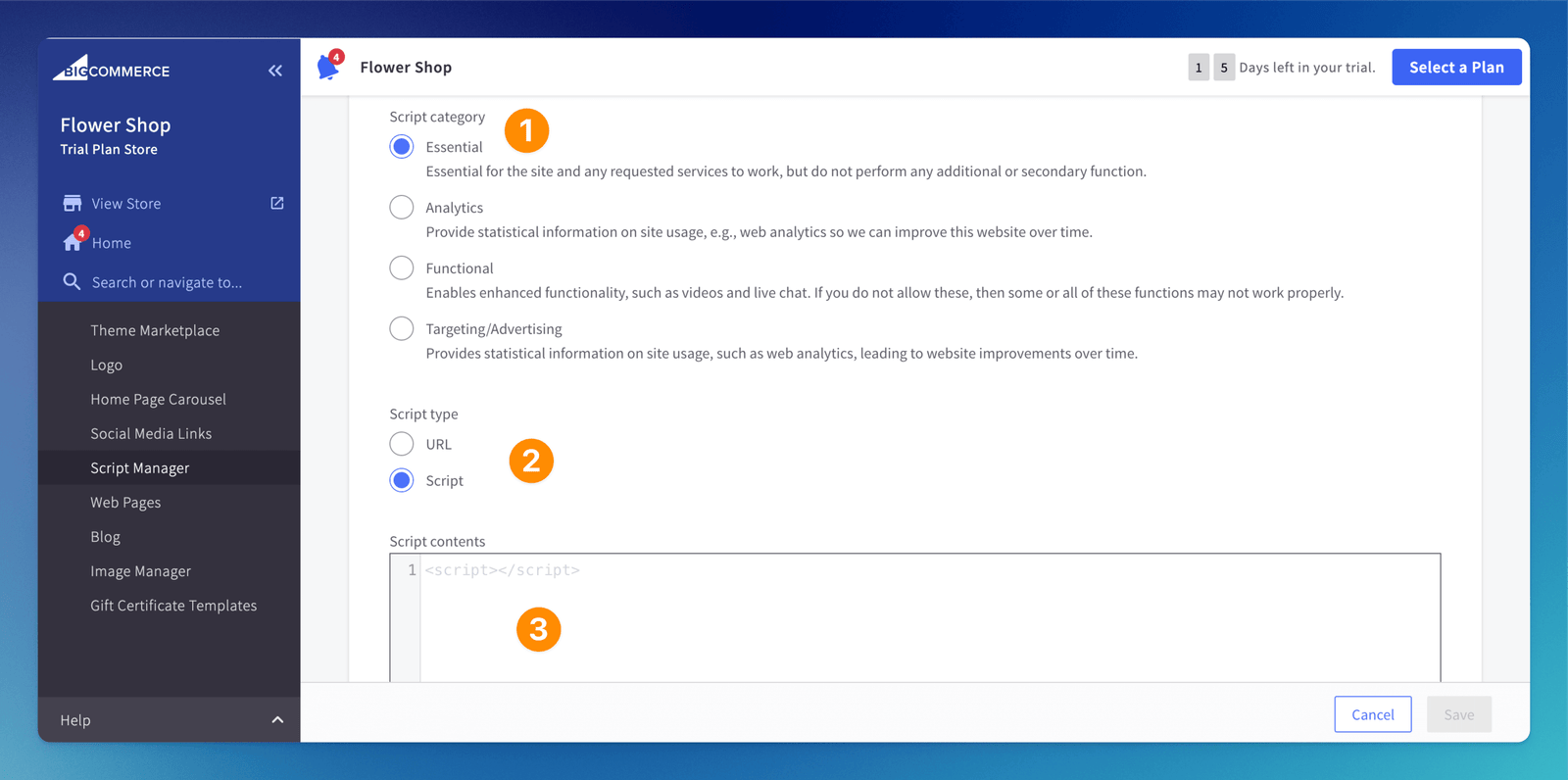Click the Cancel button
This screenshot has height=780, width=1568.
[x=1372, y=714]
